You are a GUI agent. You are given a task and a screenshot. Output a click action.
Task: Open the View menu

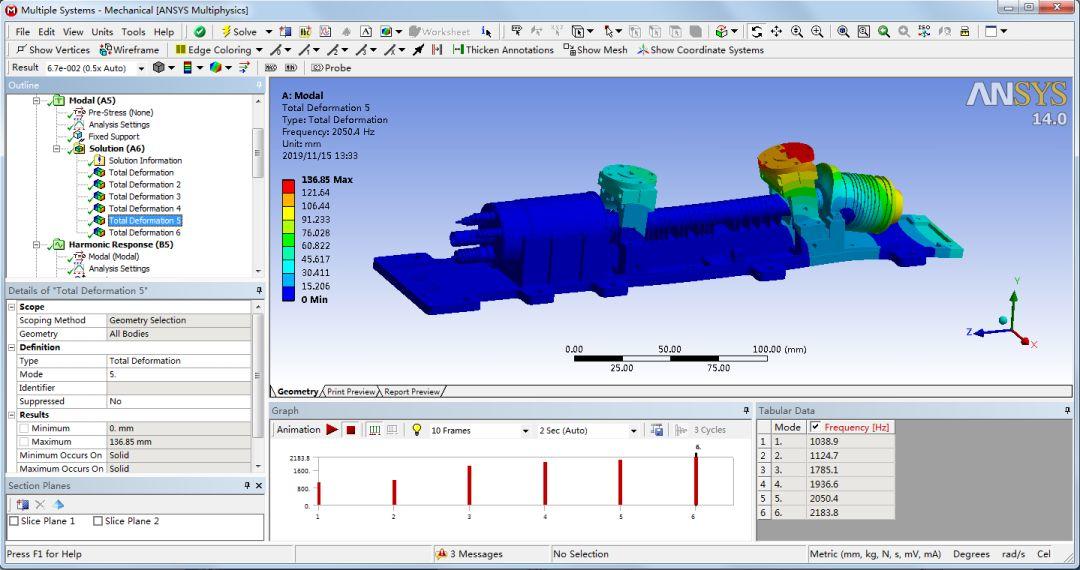point(73,32)
